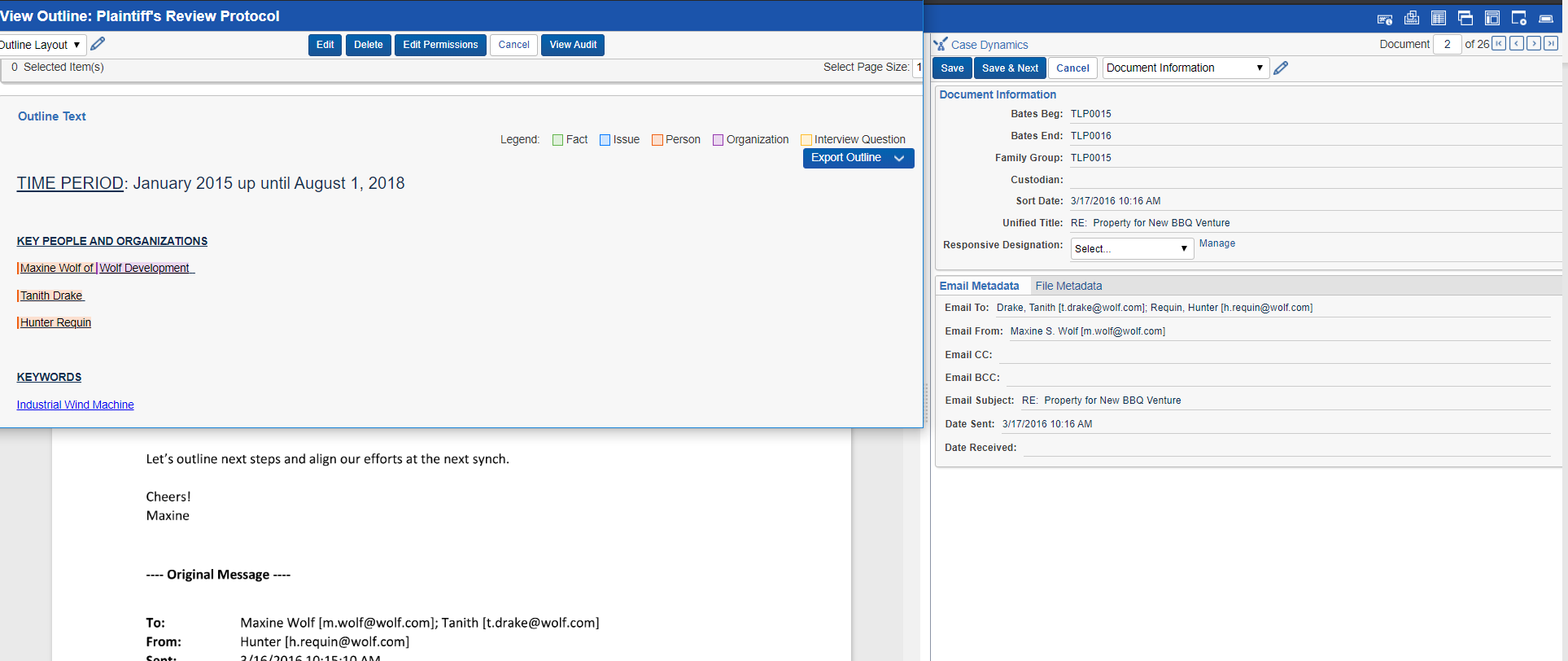The width and height of the screenshot is (1568, 661).
Task: Click the overlapping windows icon in top bar
Action: point(1465,19)
